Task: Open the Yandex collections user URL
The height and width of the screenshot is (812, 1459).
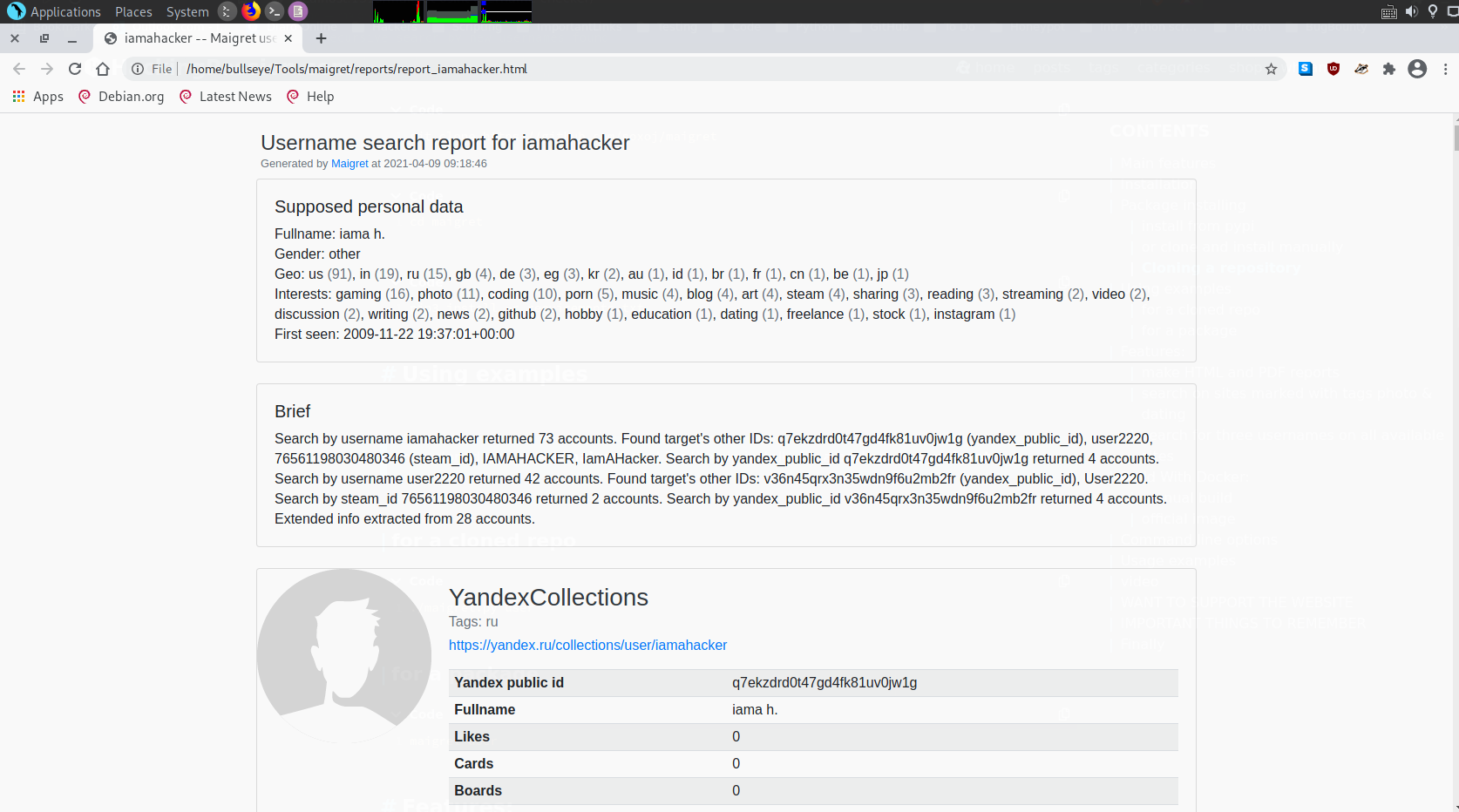Action: (587, 645)
